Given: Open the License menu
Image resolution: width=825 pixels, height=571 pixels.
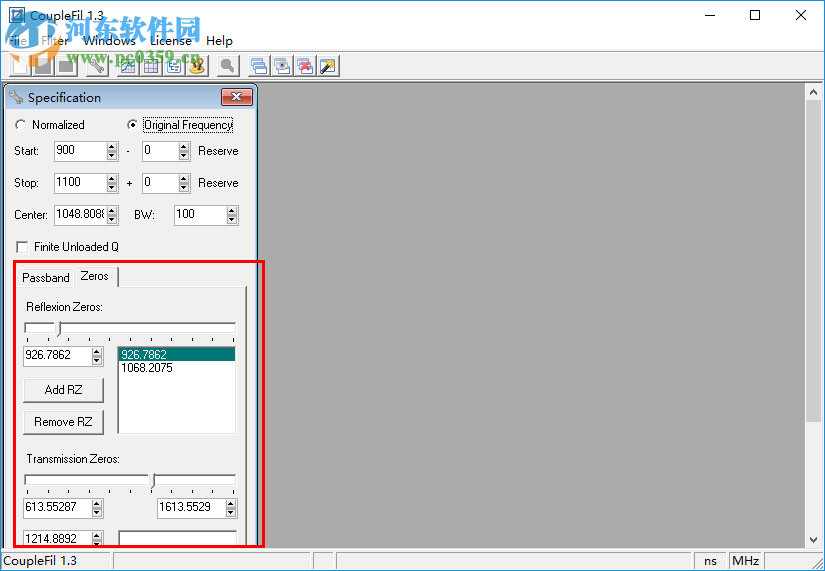Looking at the screenshot, I should 170,41.
